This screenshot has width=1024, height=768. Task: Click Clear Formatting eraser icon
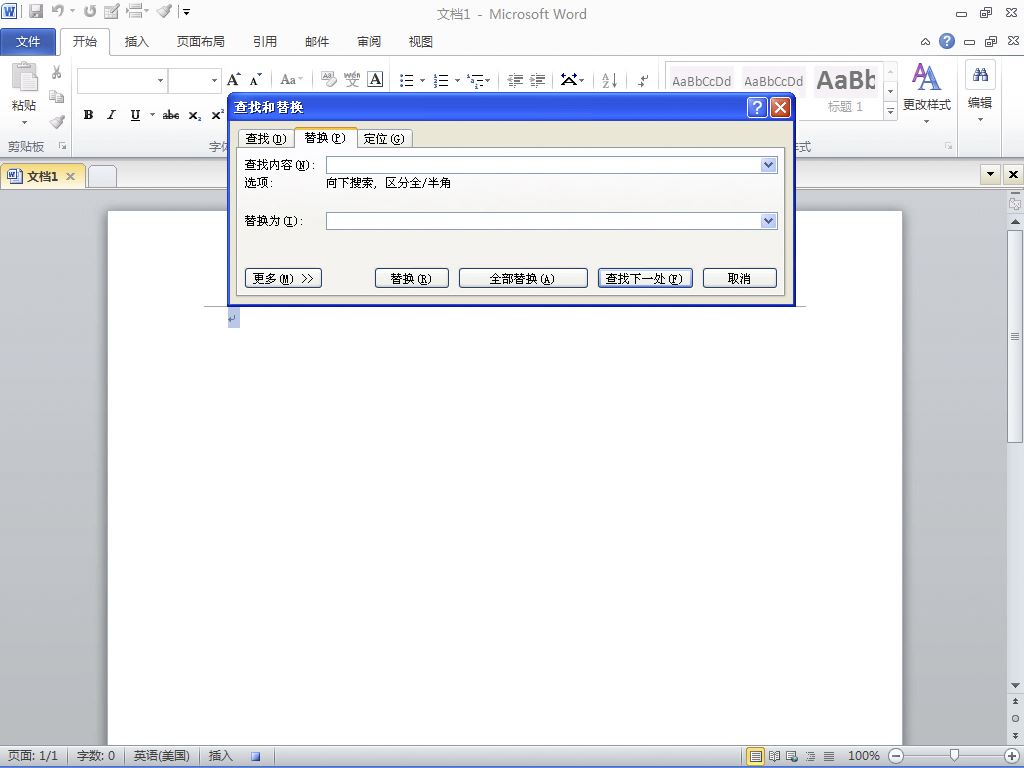click(x=328, y=80)
